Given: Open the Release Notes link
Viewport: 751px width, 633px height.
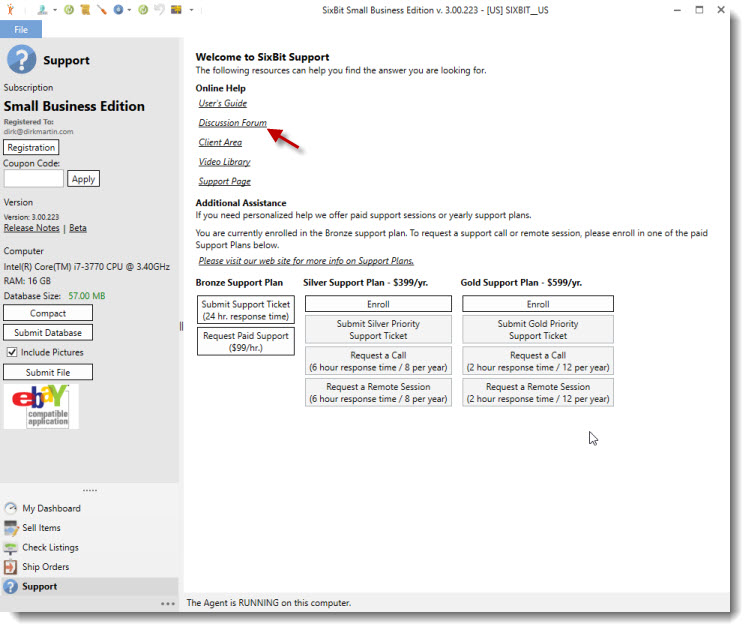Looking at the screenshot, I should [x=32, y=228].
